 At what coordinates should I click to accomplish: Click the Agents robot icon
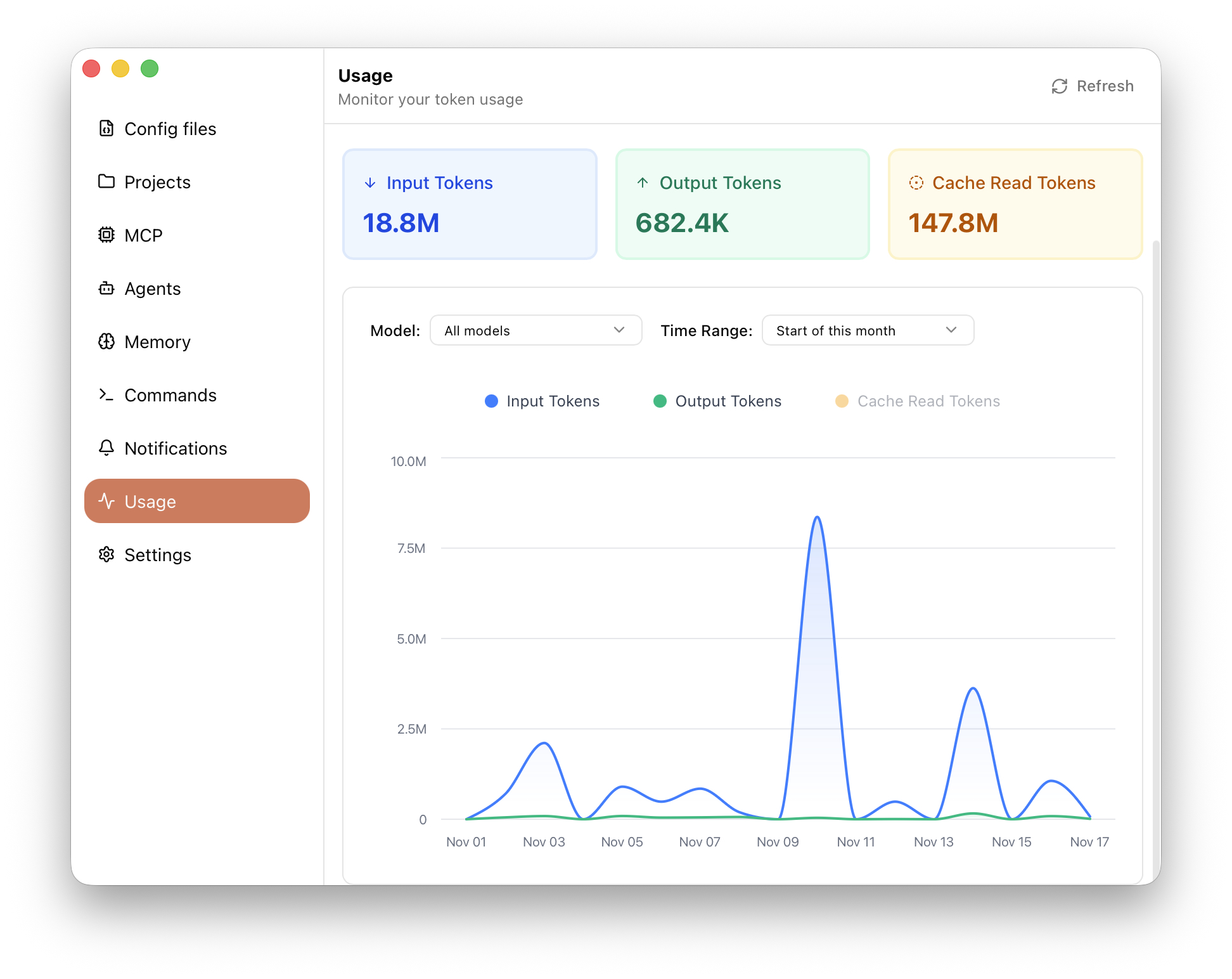click(106, 289)
